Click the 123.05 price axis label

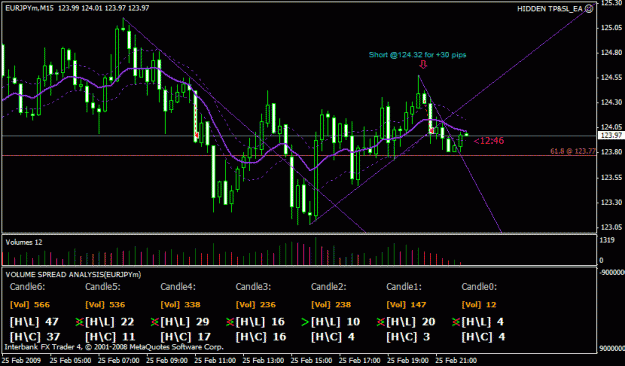click(612, 227)
